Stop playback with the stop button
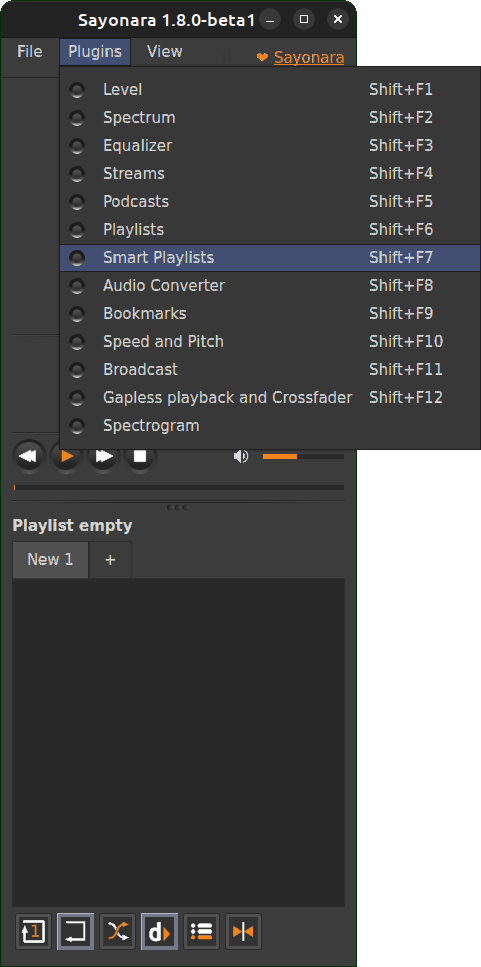Image resolution: width=481 pixels, height=967 pixels. coord(141,457)
